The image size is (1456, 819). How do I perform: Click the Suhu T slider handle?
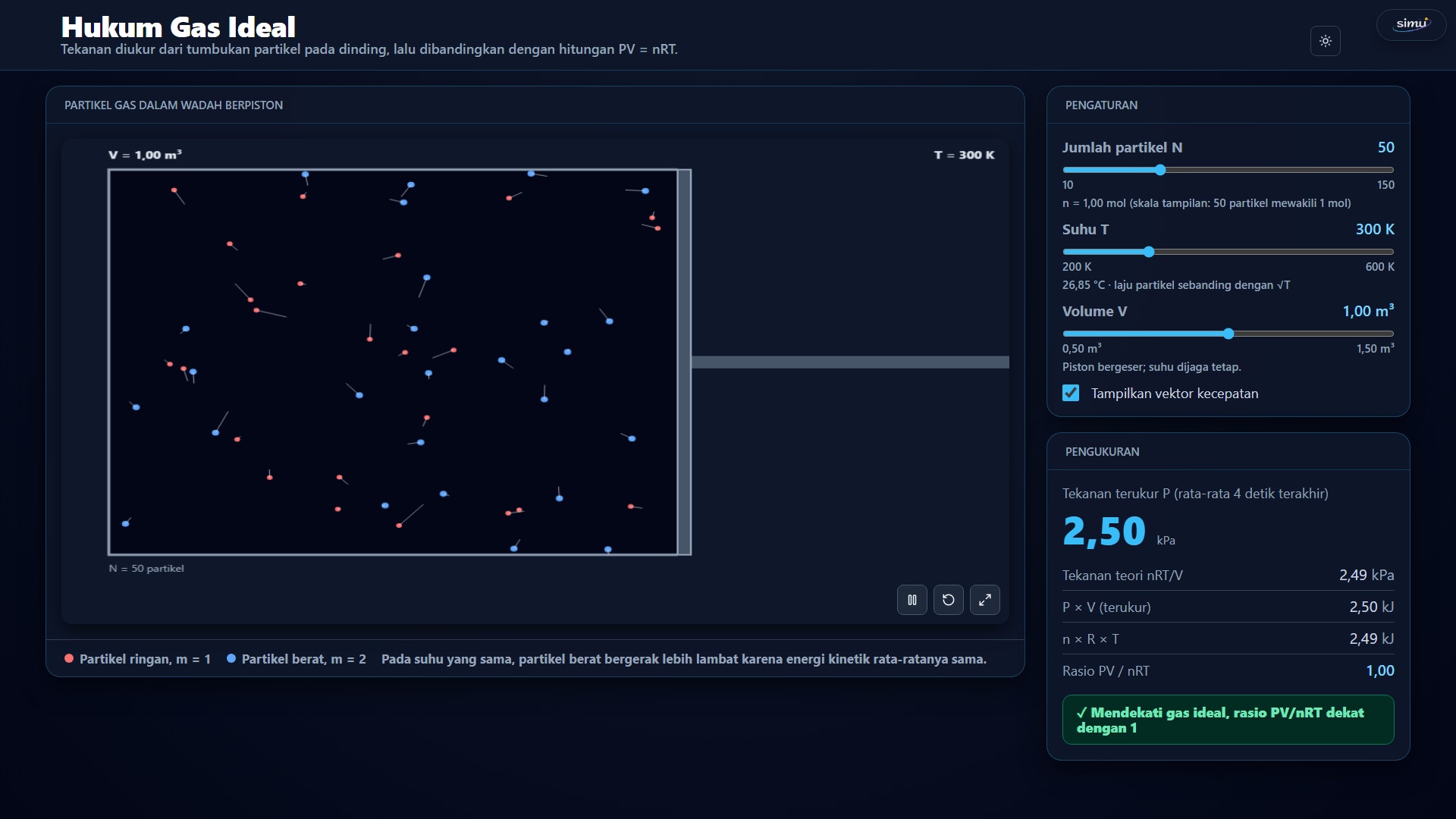click(1149, 252)
